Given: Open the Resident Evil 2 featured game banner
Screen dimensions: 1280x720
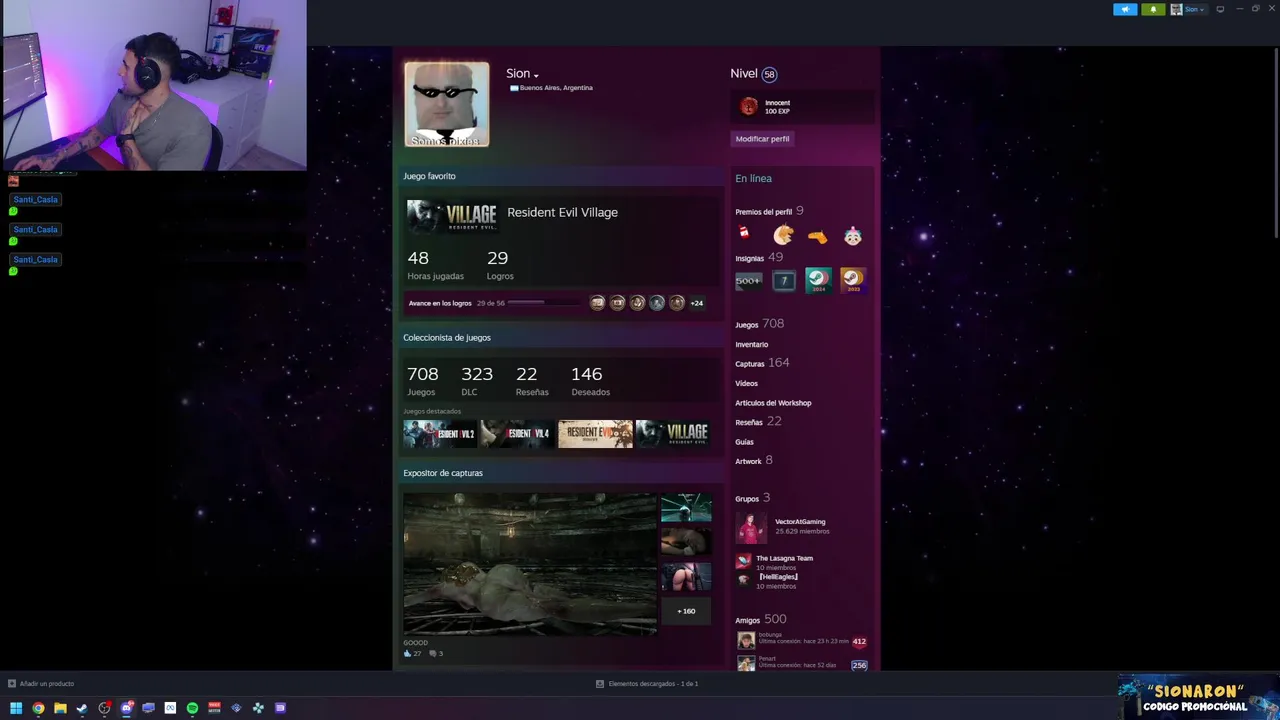Looking at the screenshot, I should (439, 433).
